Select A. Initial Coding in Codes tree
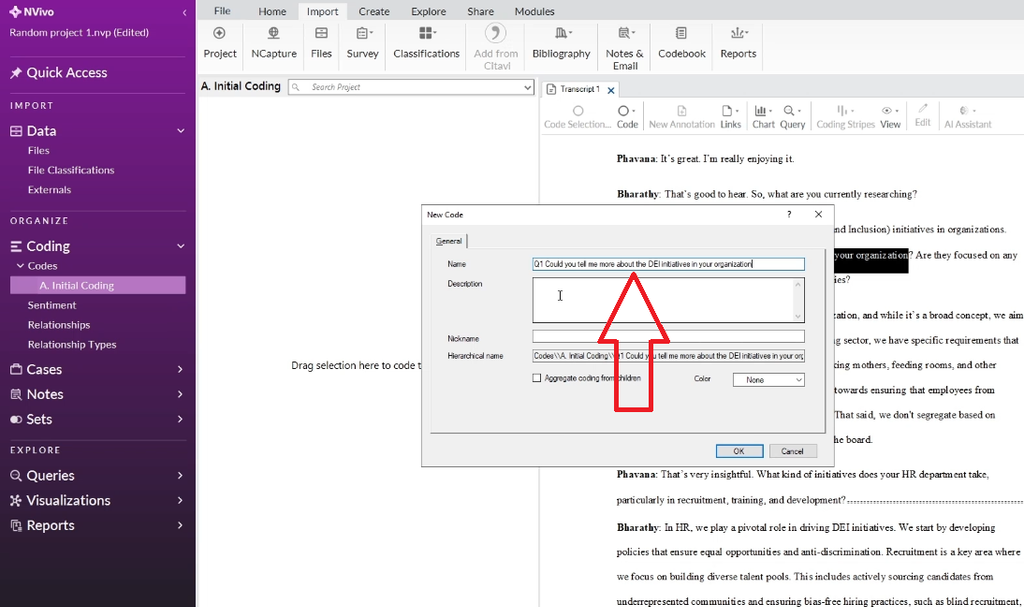This screenshot has height=607, width=1024. pos(98,286)
